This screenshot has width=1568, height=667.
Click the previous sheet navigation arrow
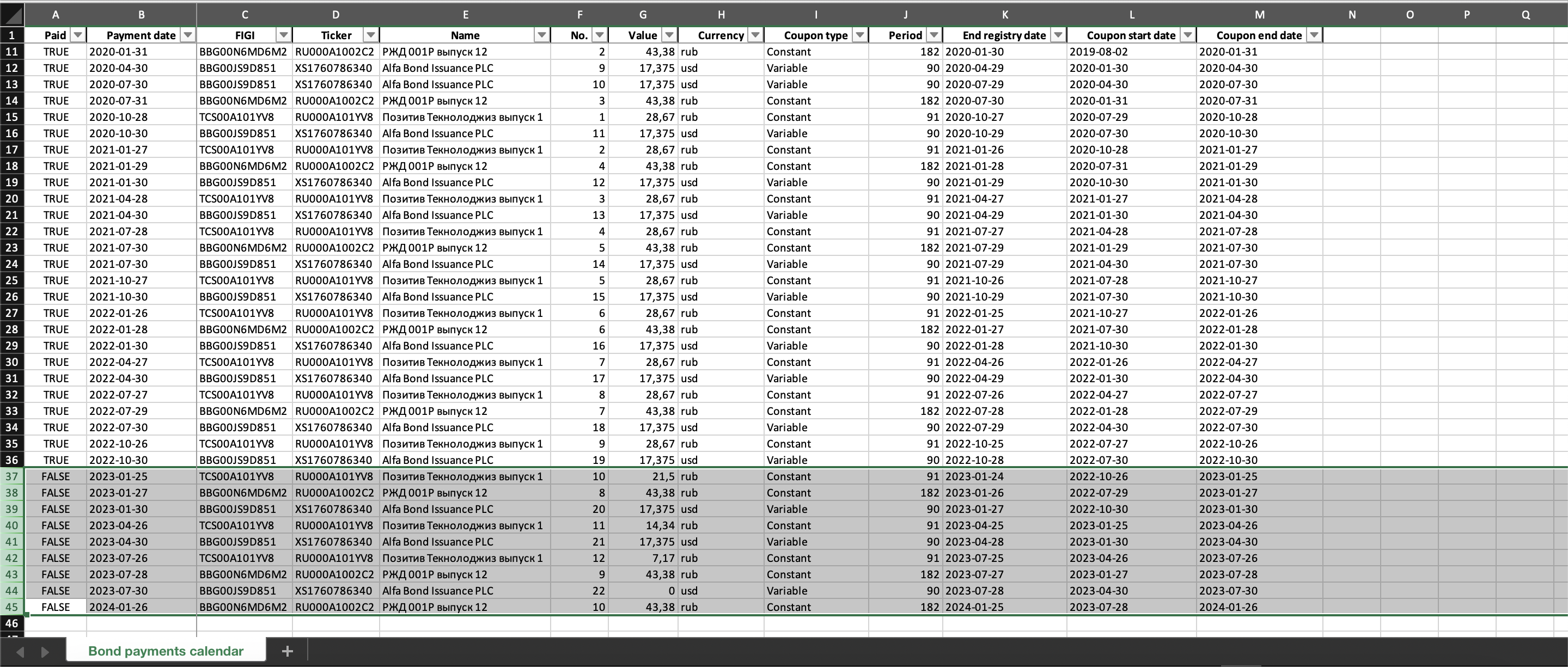pos(20,652)
